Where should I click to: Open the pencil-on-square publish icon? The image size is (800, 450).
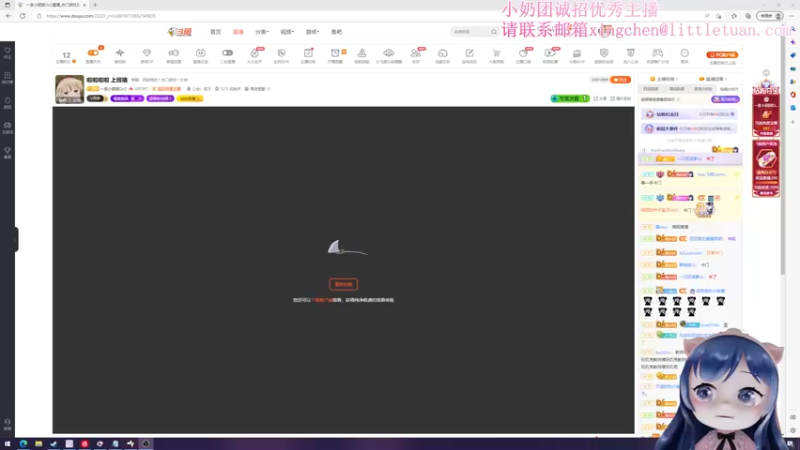[x=469, y=53]
